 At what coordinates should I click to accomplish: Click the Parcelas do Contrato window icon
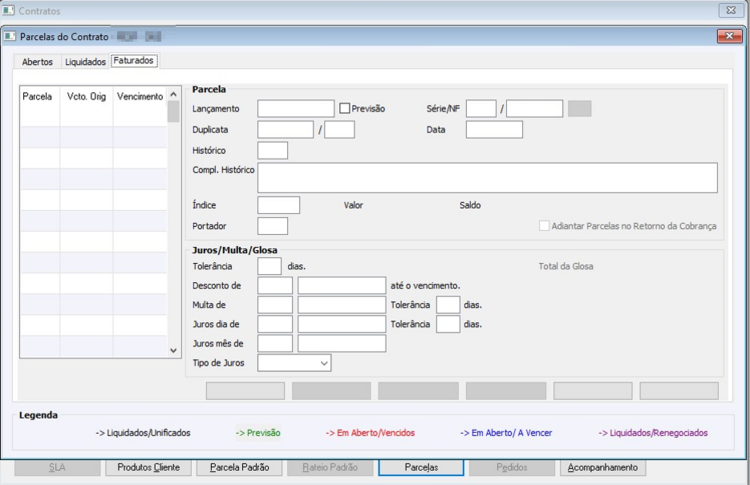pyautogui.click(x=10, y=36)
